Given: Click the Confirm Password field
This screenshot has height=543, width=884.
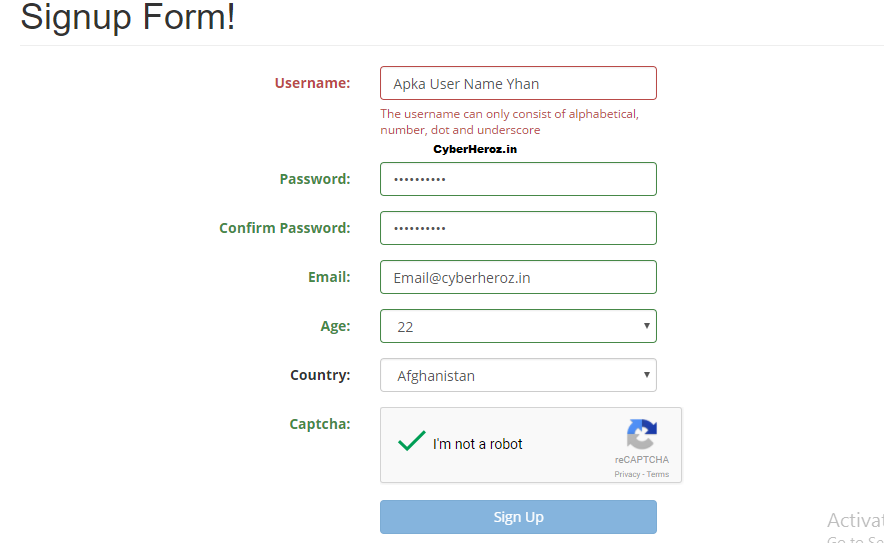Looking at the screenshot, I should click(x=518, y=228).
